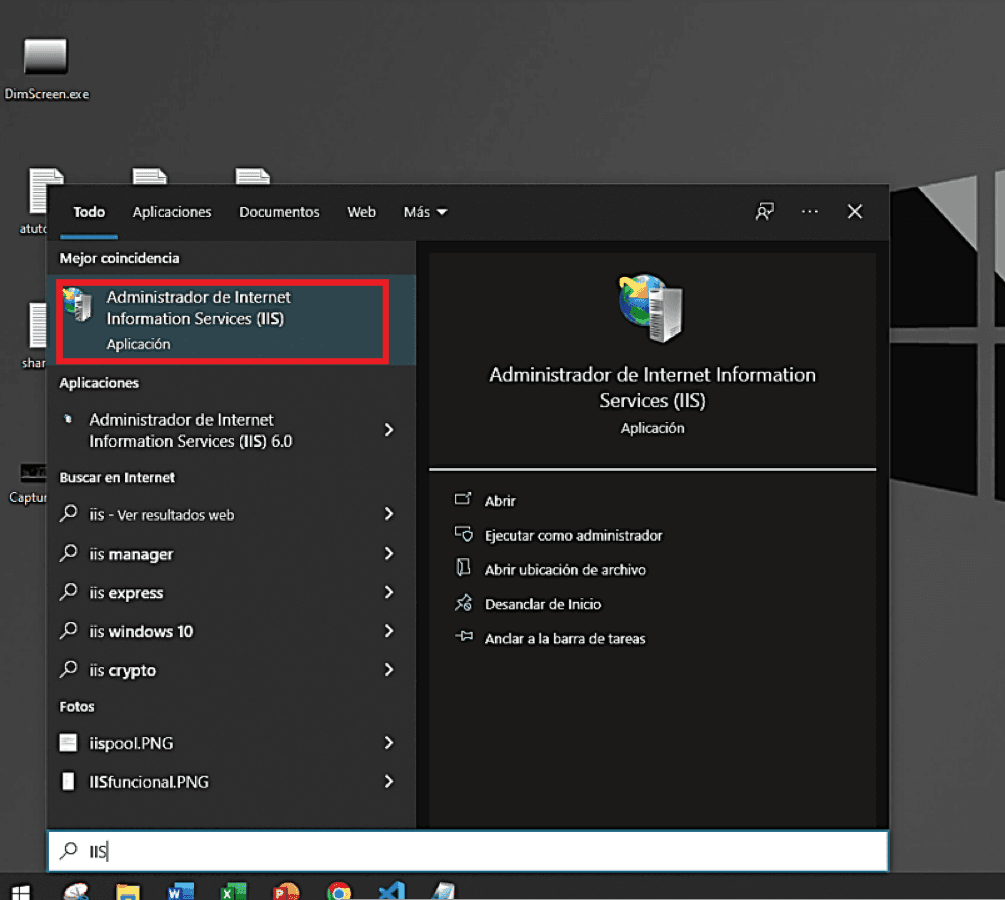Open PowerPoint from the taskbar
The width and height of the screenshot is (1005, 900).
click(286, 890)
